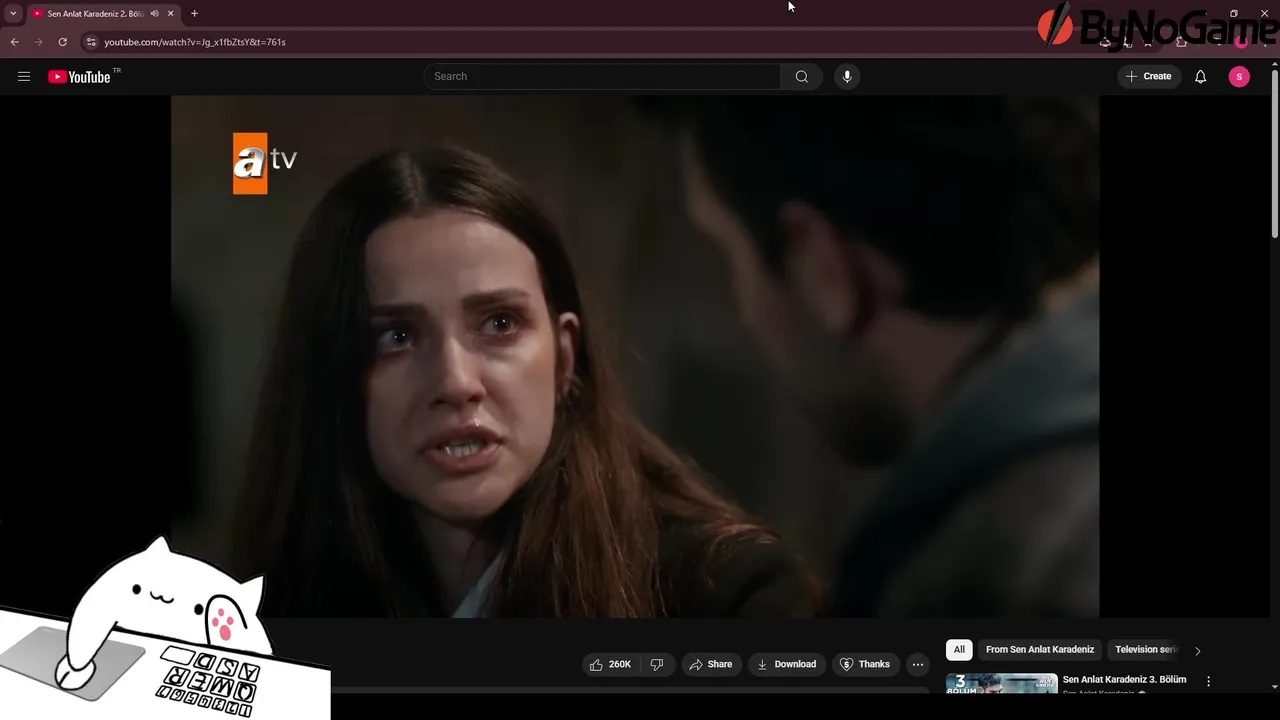Reload the current page
The height and width of the screenshot is (720, 1280).
[62, 42]
